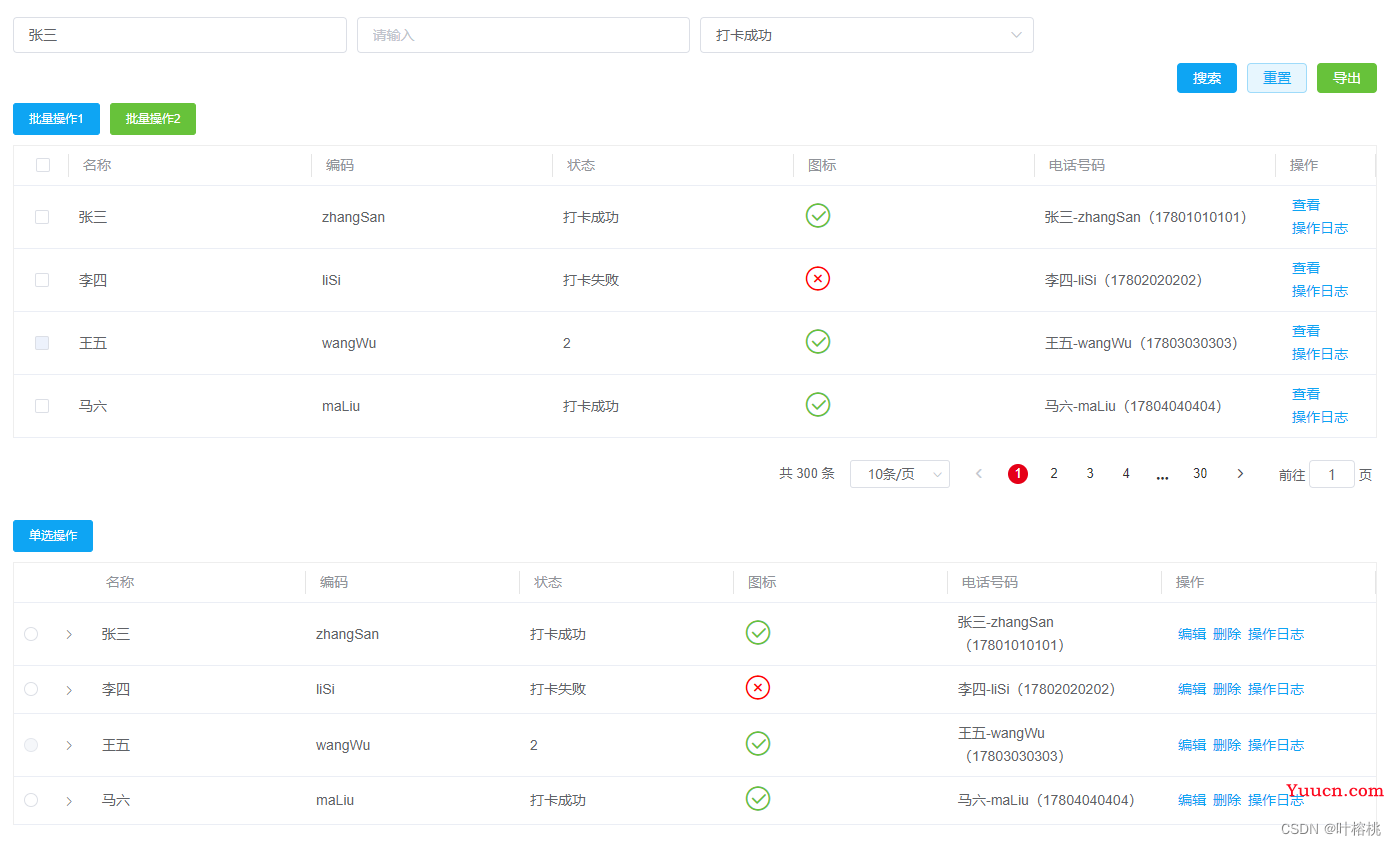The width and height of the screenshot is (1396, 845).
Task: Expand the 李四 row in lower table
Action: pyautogui.click(x=69, y=689)
